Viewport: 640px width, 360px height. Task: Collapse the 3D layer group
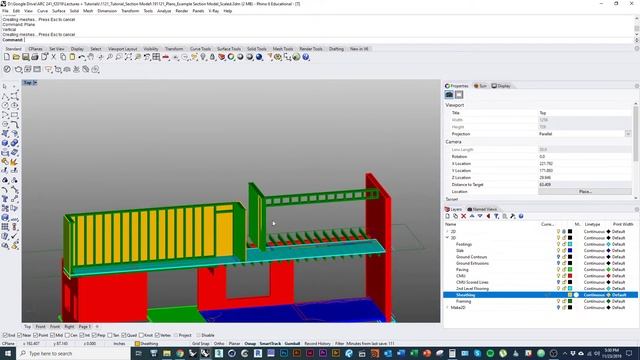tap(447, 238)
